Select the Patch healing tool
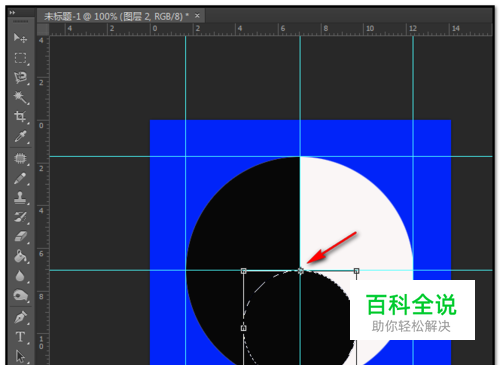Image resolution: width=500 pixels, height=365 pixels. [x=20, y=158]
